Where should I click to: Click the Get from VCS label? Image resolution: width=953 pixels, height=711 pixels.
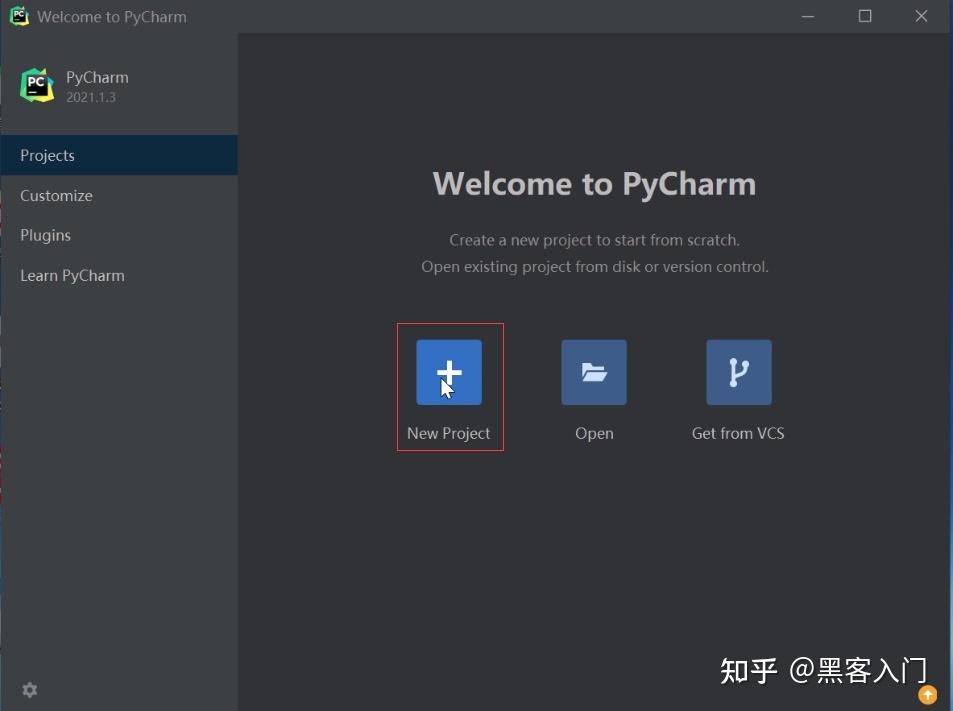tap(737, 433)
